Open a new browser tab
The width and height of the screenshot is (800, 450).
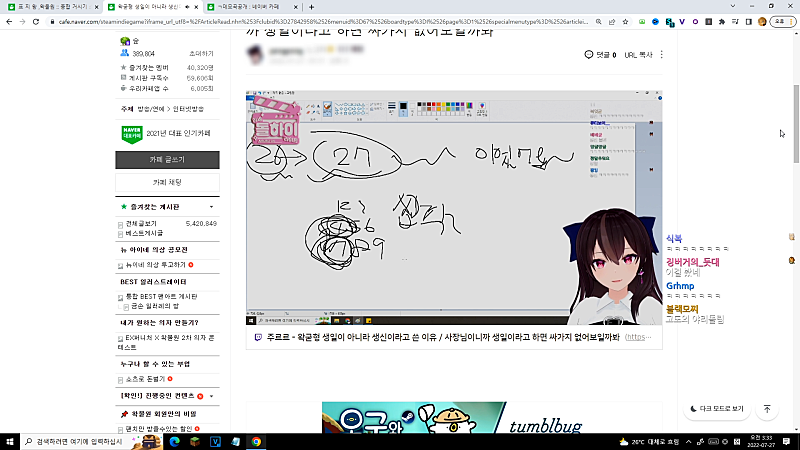pos(311,7)
